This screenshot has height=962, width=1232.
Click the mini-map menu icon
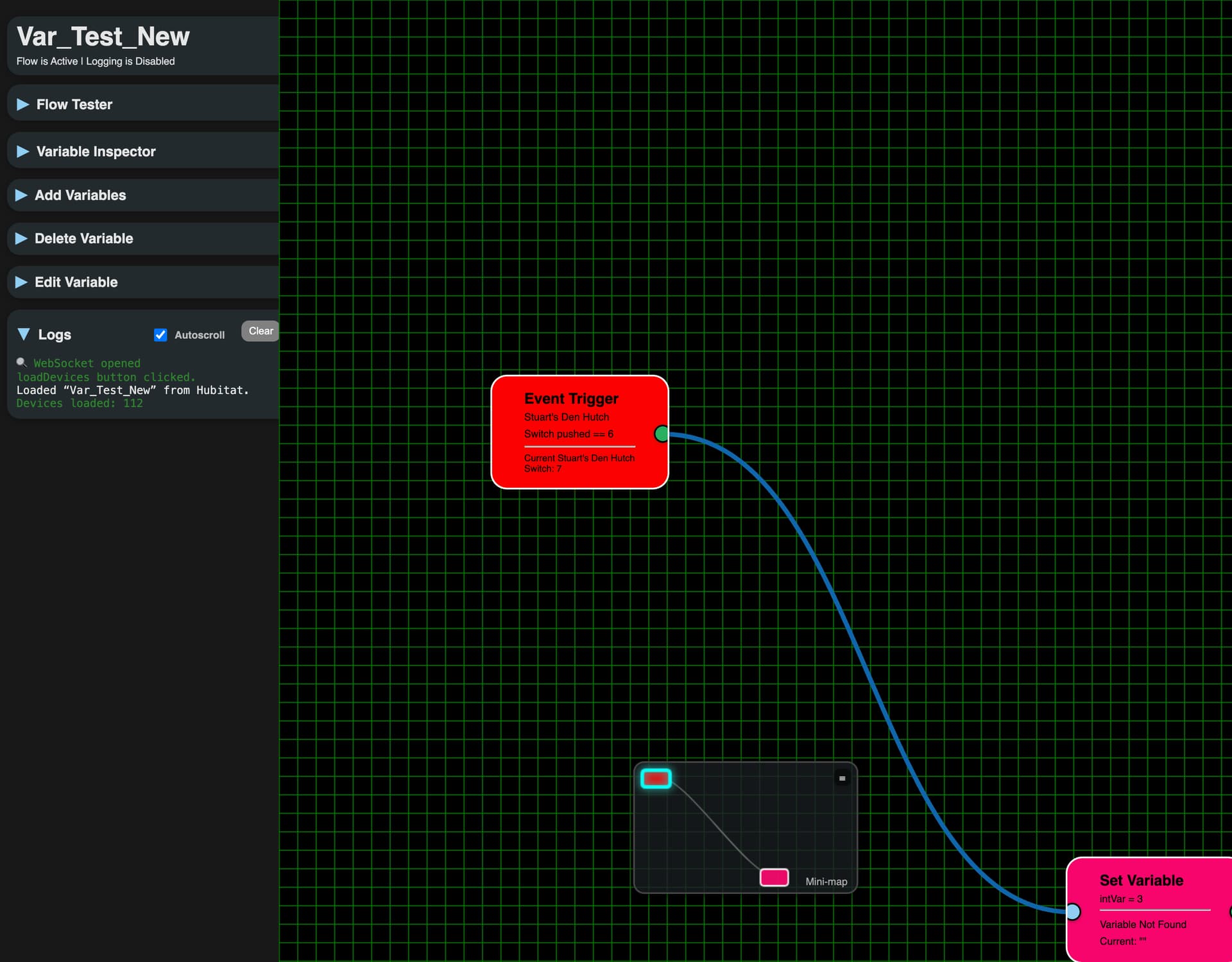pyautogui.click(x=842, y=778)
